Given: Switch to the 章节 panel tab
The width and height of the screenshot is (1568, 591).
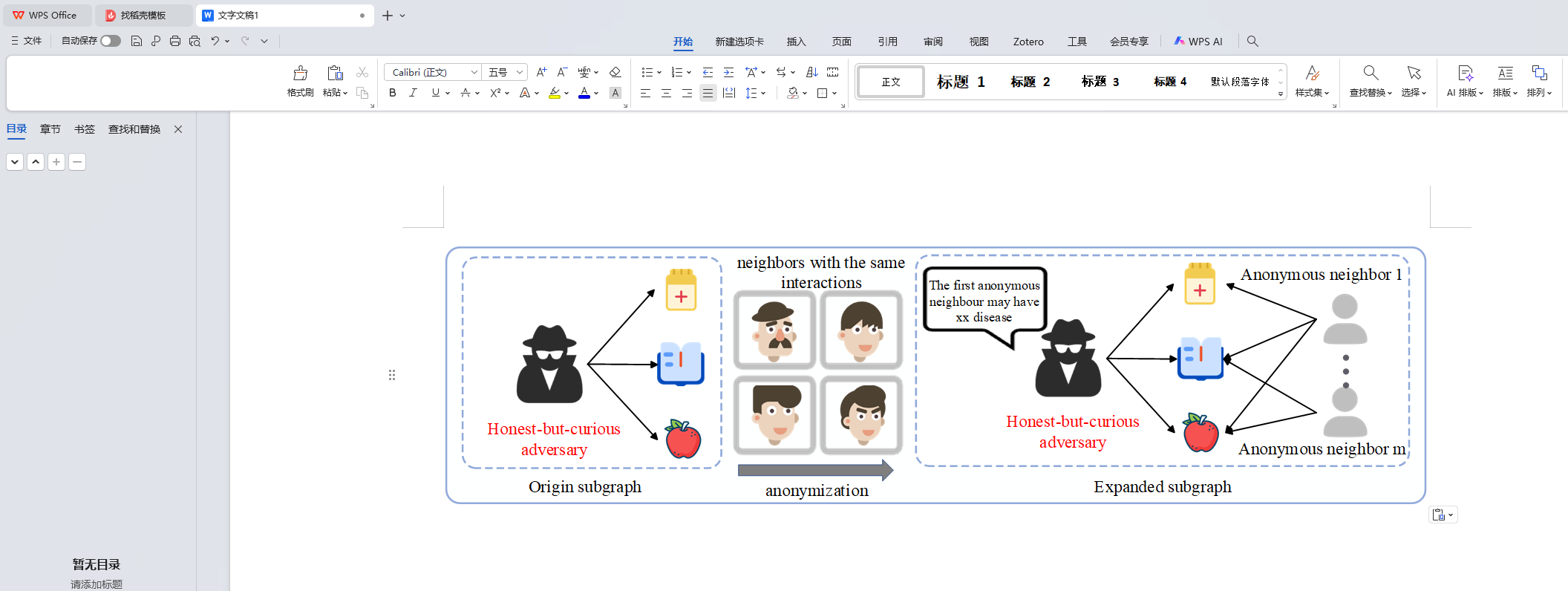Looking at the screenshot, I should 50,129.
